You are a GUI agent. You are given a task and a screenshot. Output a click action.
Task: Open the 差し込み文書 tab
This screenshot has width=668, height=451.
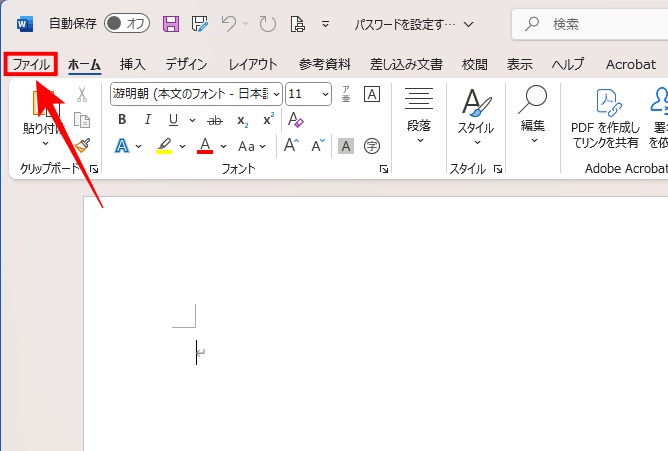click(x=406, y=64)
